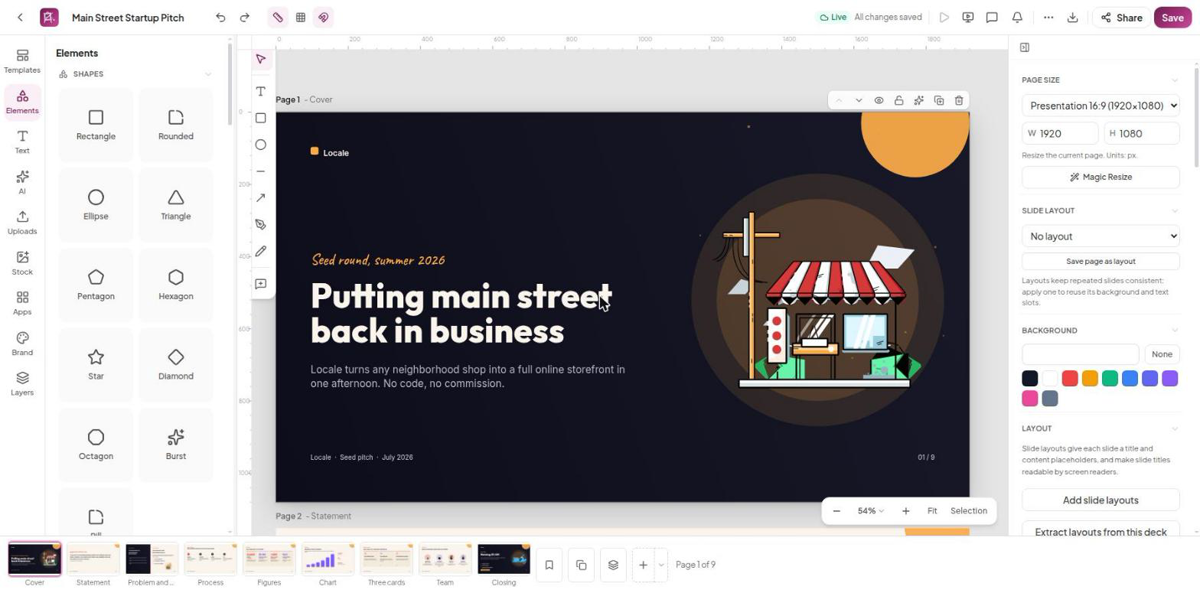
Task: Open the 54% zoom level dropdown
Action: (x=870, y=511)
